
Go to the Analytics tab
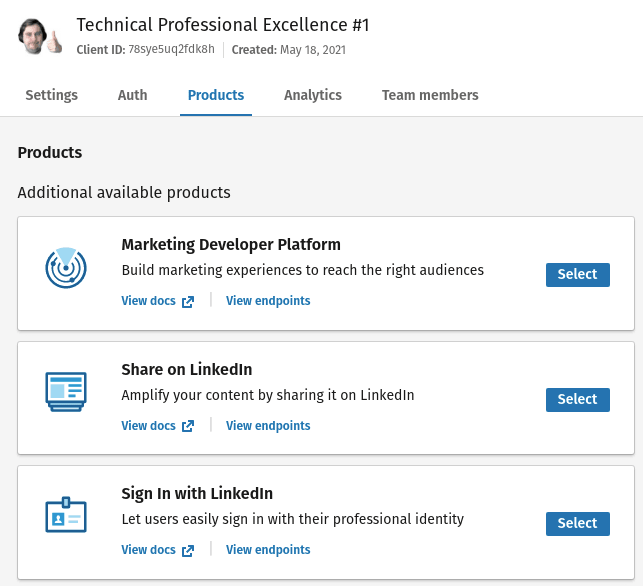(312, 95)
